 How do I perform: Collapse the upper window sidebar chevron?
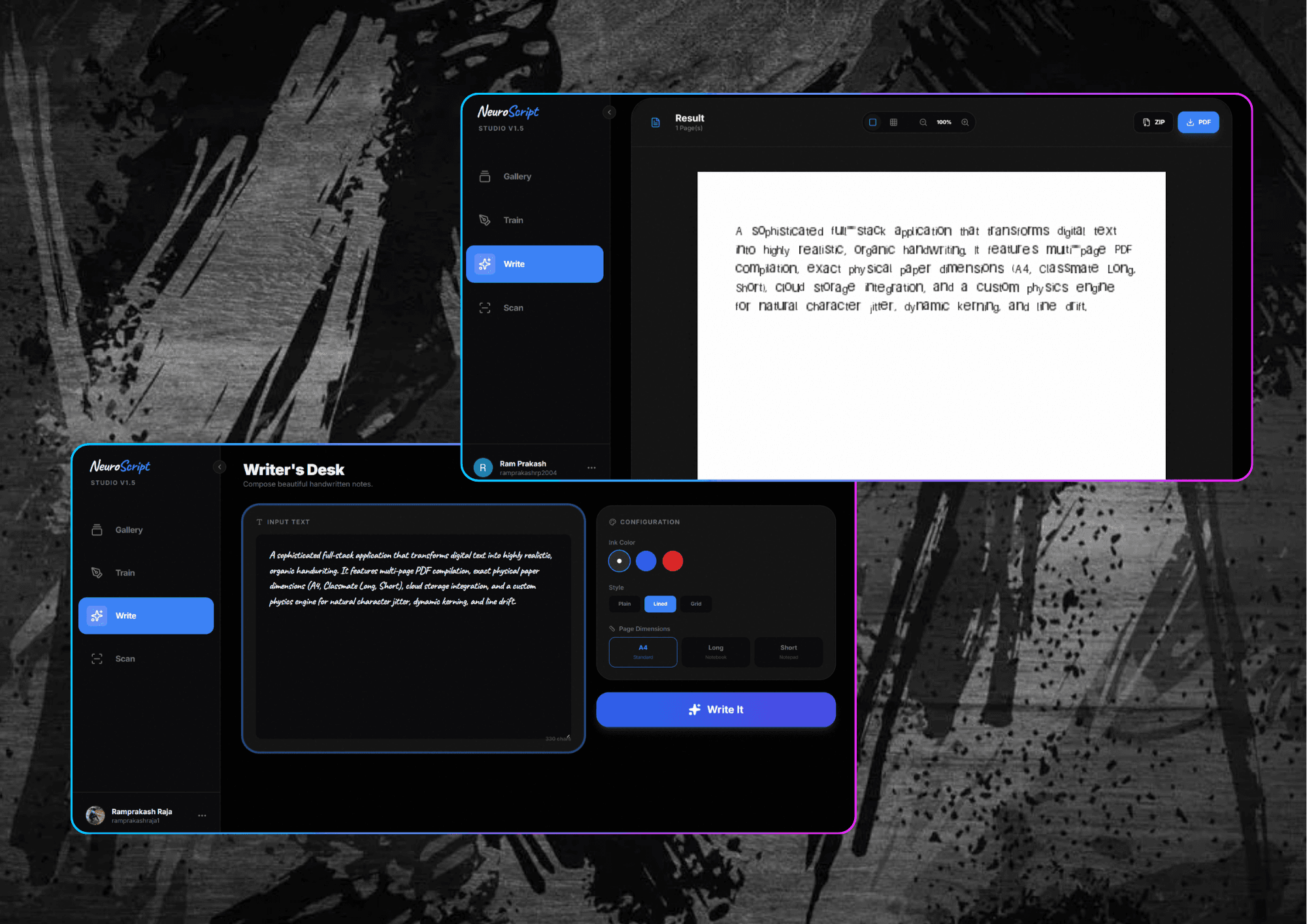point(609,112)
